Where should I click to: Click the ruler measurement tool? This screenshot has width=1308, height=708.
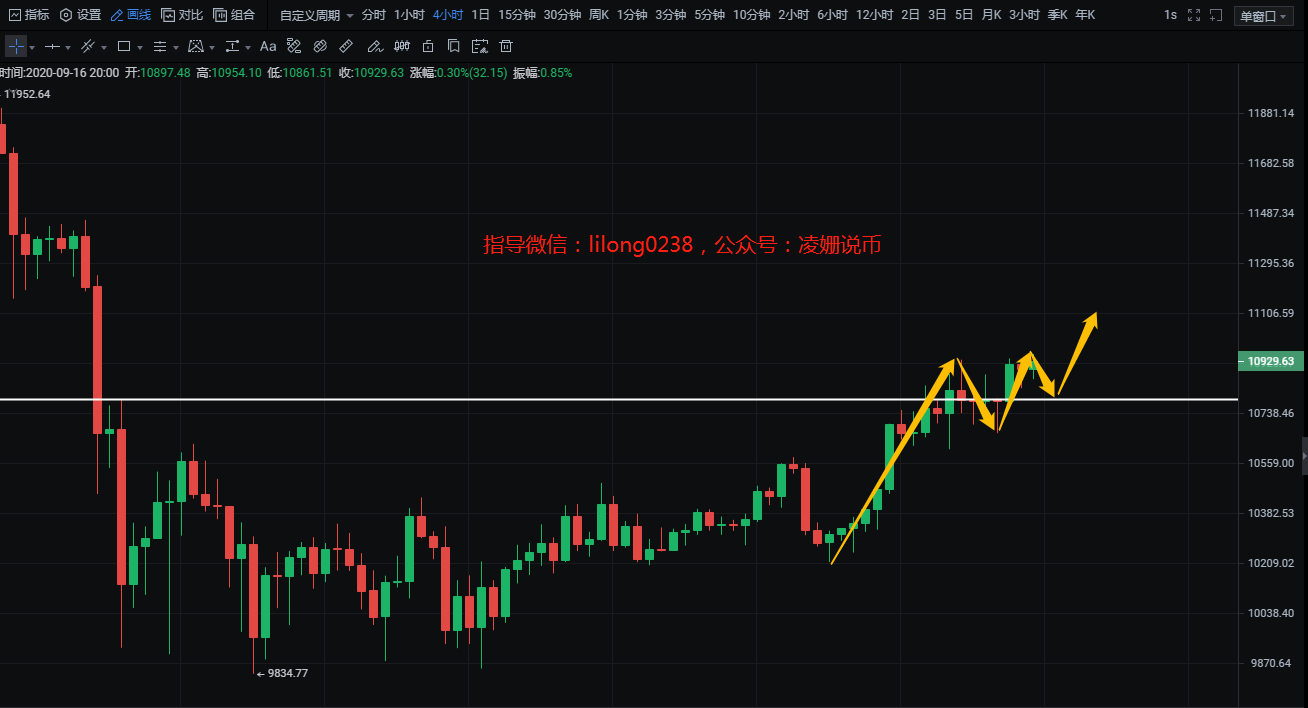tap(346, 47)
